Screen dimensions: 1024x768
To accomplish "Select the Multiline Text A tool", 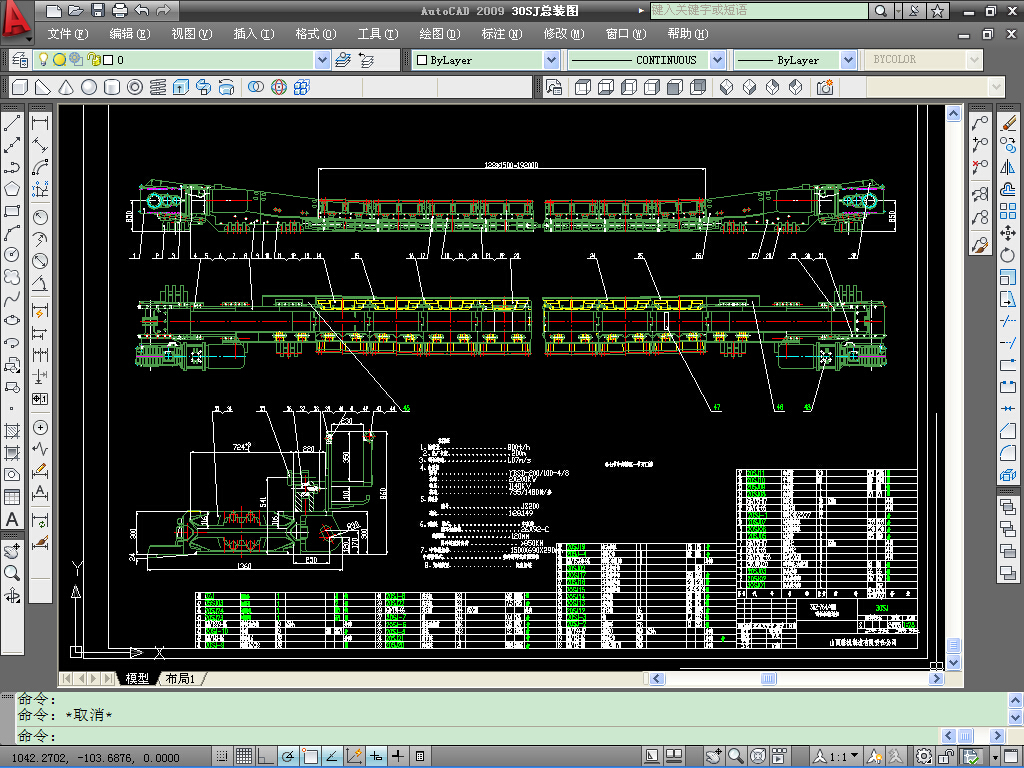I will [x=12, y=519].
